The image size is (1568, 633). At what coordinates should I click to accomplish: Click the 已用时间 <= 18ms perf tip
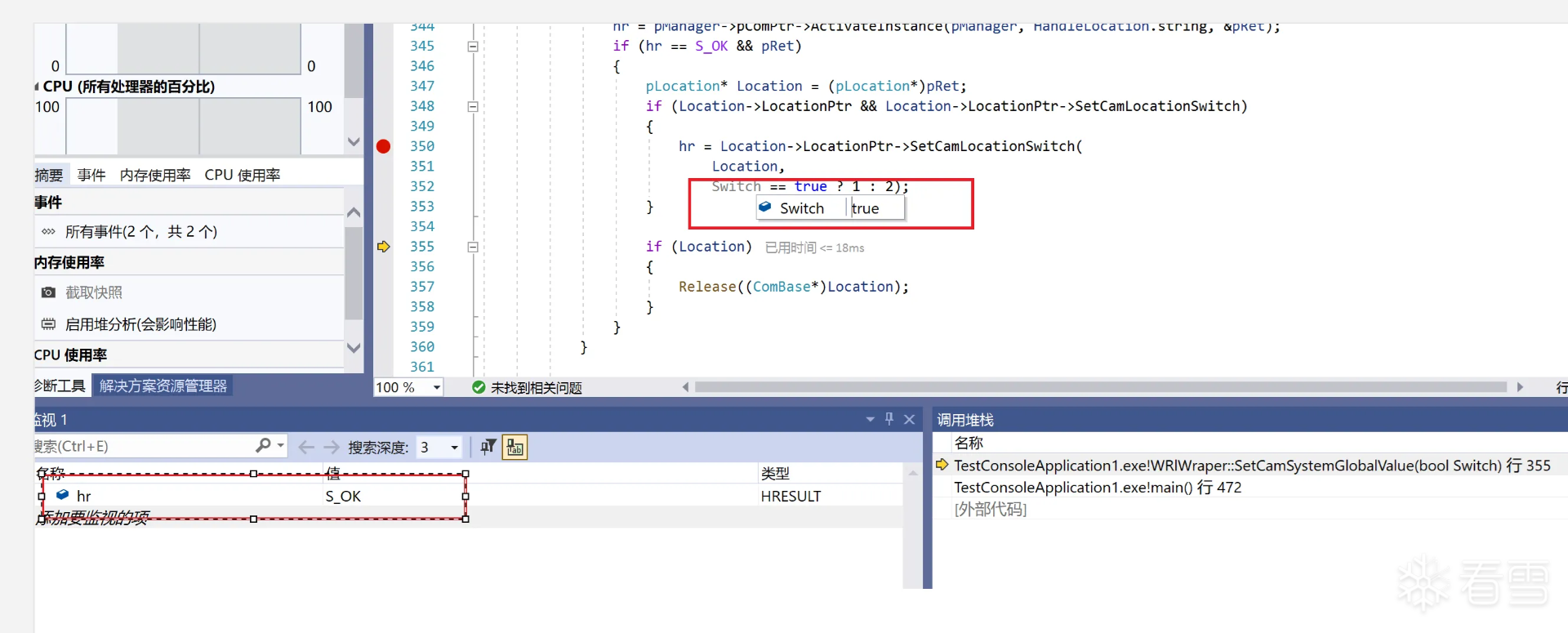pyautogui.click(x=814, y=247)
